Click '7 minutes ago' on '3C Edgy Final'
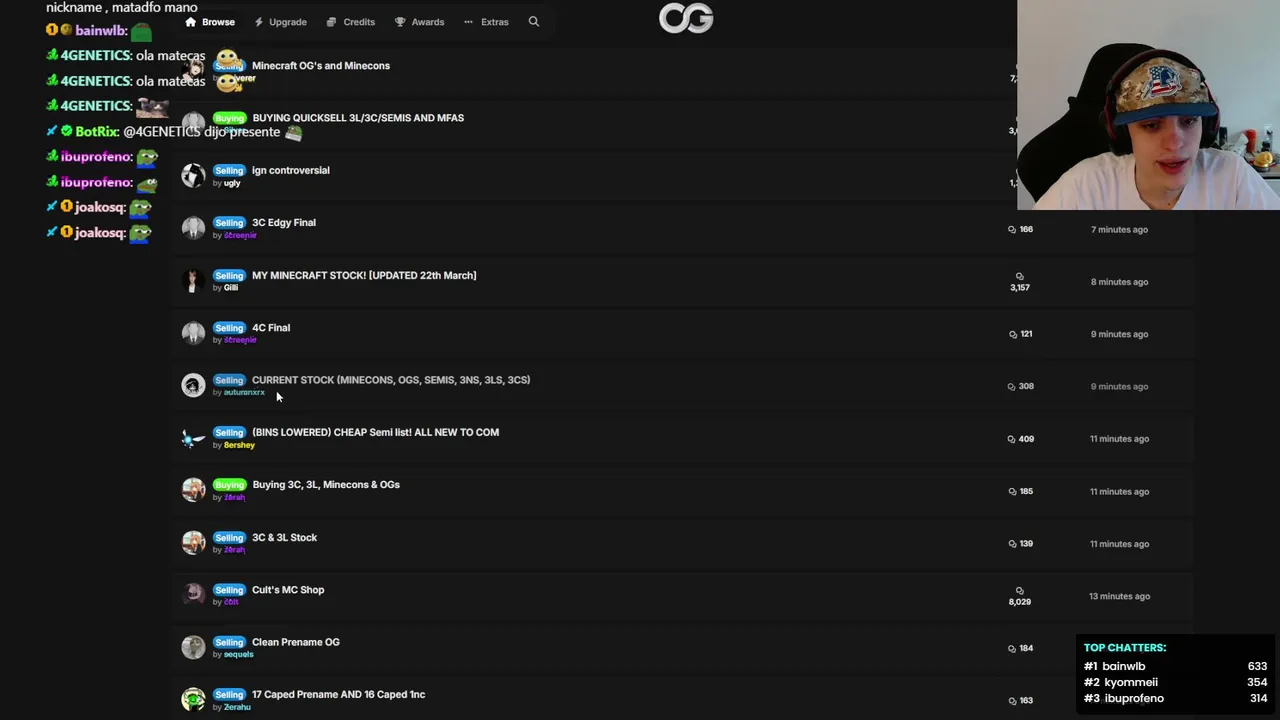Image resolution: width=1280 pixels, height=720 pixels. coord(1119,230)
